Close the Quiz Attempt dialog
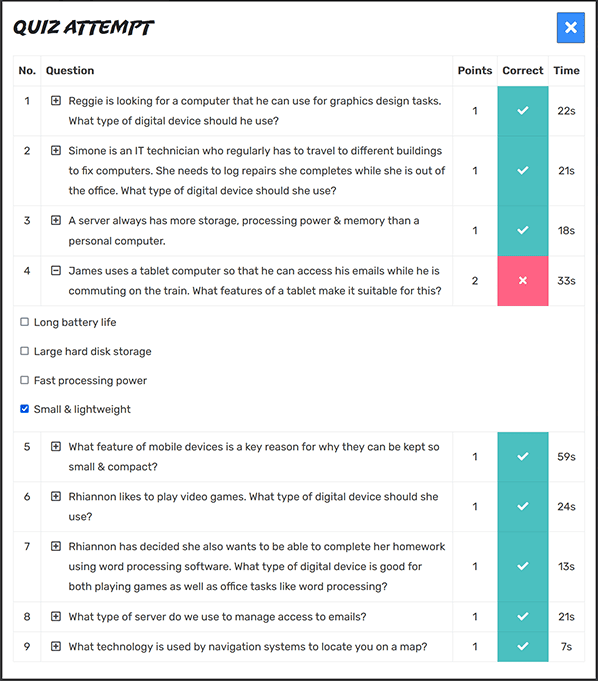Viewport: 598px width, 681px height. (x=571, y=28)
